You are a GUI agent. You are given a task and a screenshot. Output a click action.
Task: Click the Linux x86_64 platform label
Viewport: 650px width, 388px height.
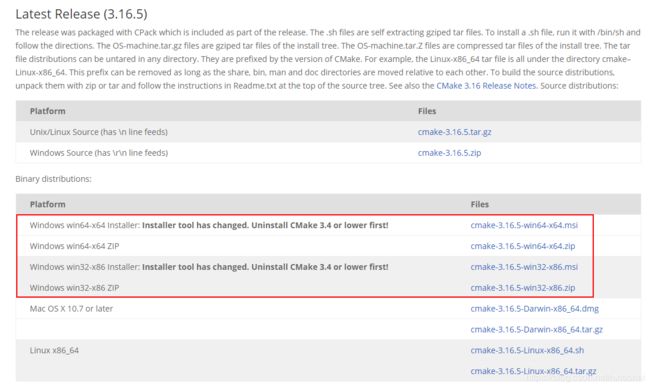click(54, 350)
